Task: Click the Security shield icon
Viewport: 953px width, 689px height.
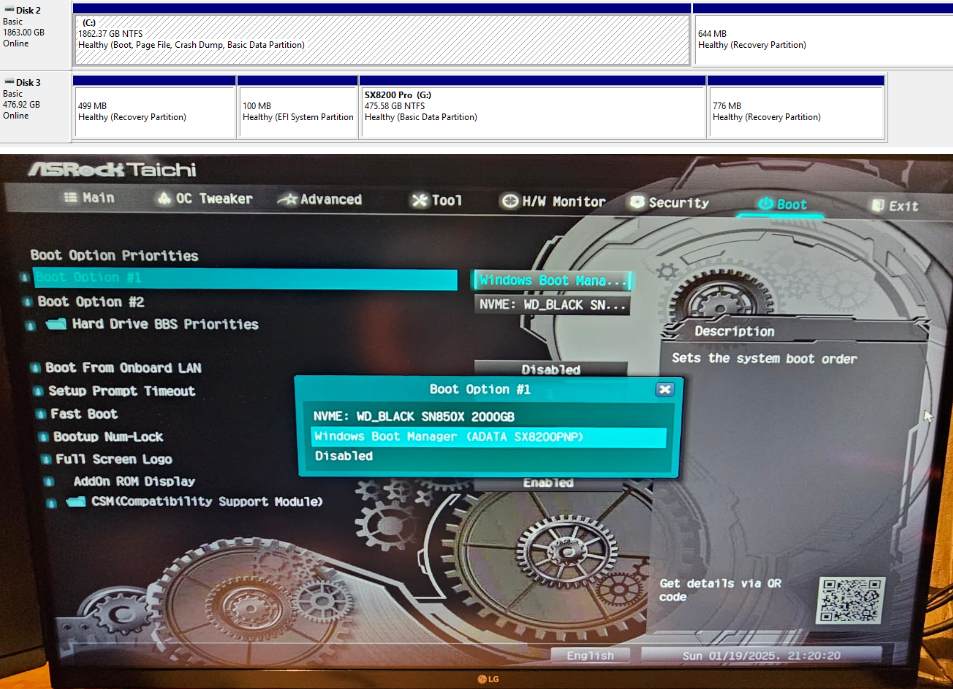Action: click(637, 202)
